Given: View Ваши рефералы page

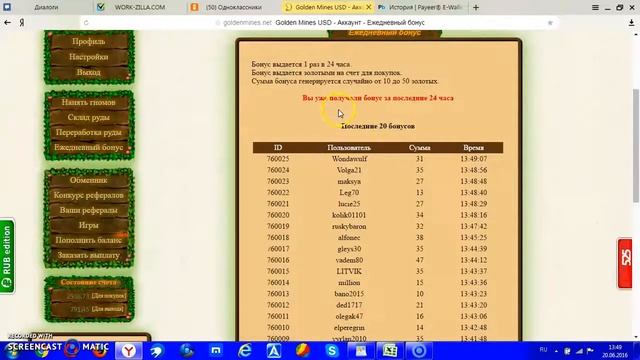Looking at the screenshot, I should [x=89, y=210].
